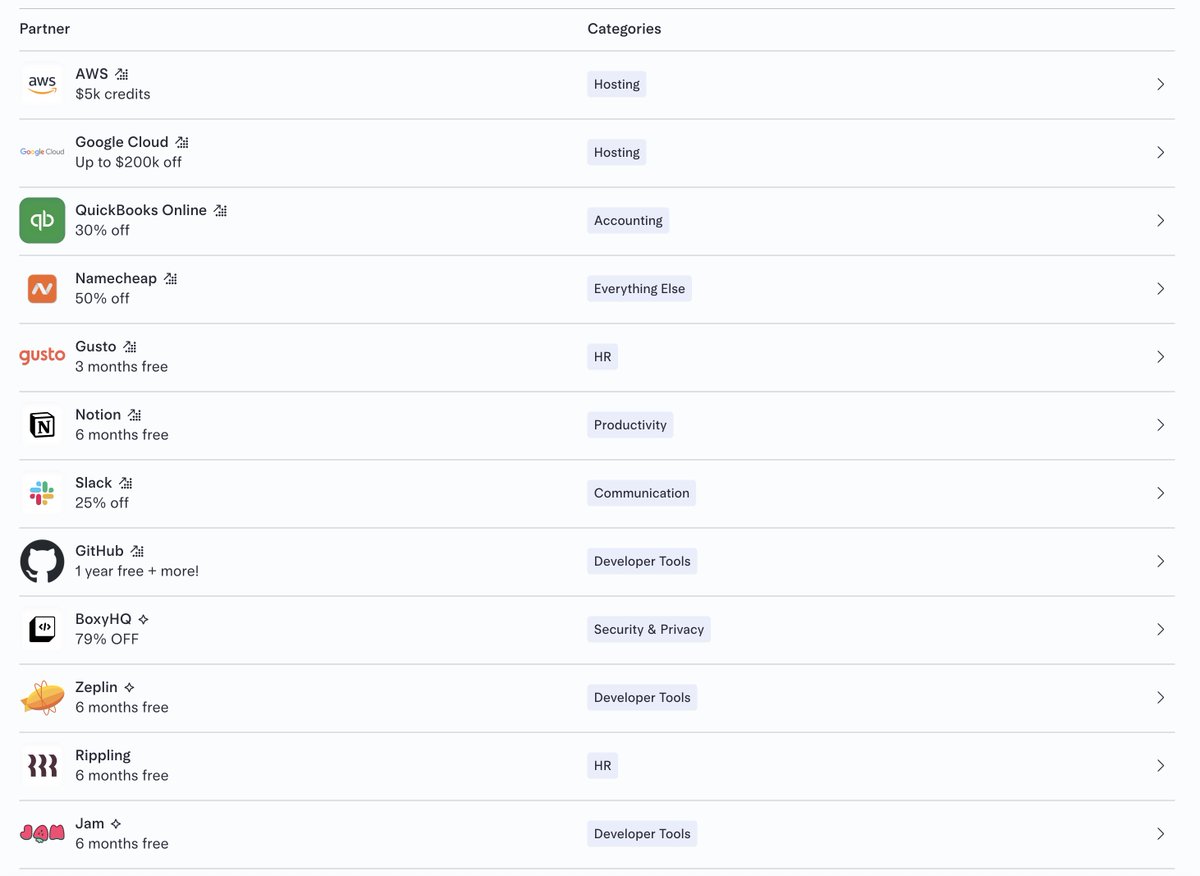Click the "50% off" Namecheap offer

click(x=103, y=298)
